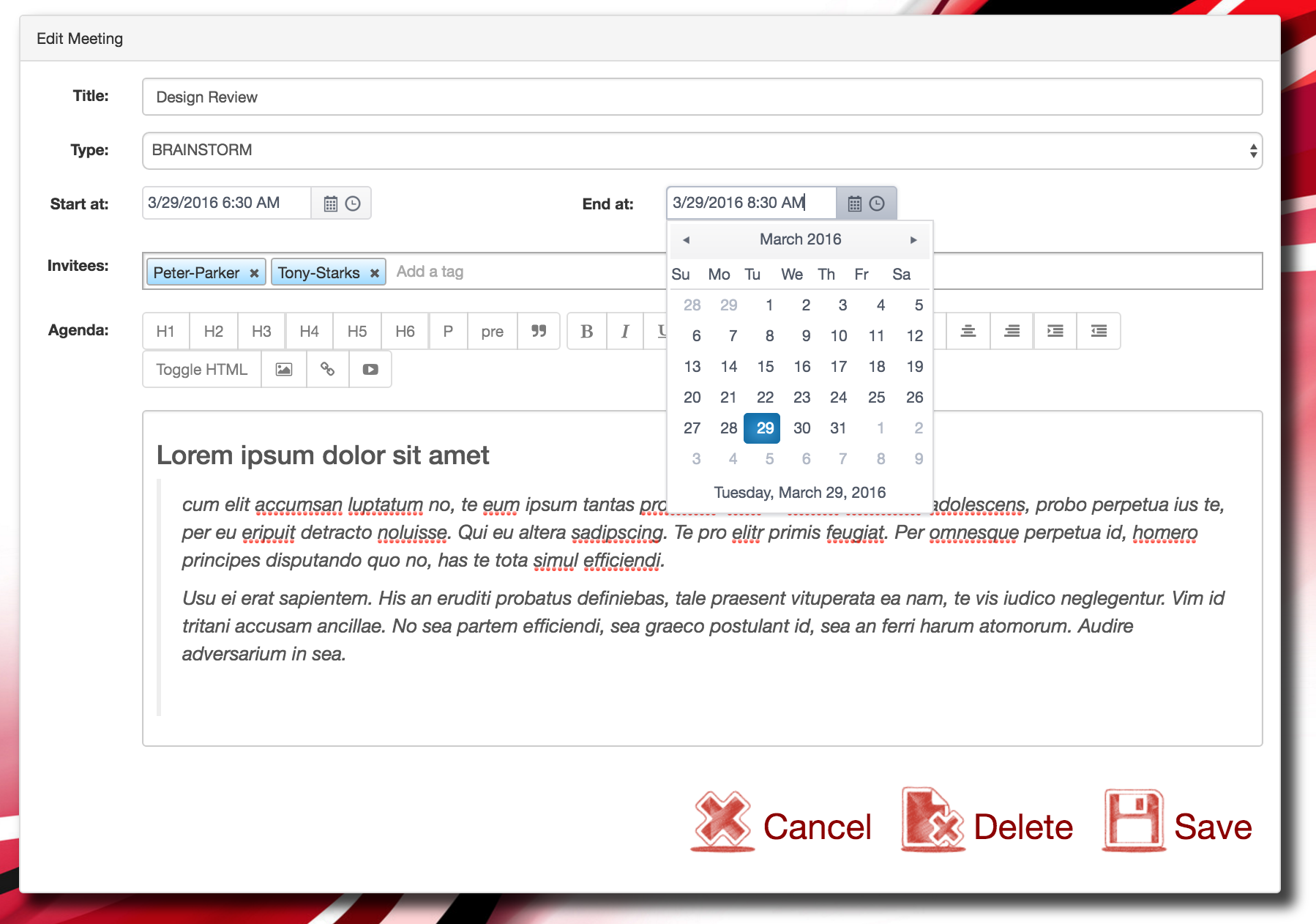Viewport: 1316px width, 924px height.
Task: Insert an image into the agenda
Action: click(284, 370)
